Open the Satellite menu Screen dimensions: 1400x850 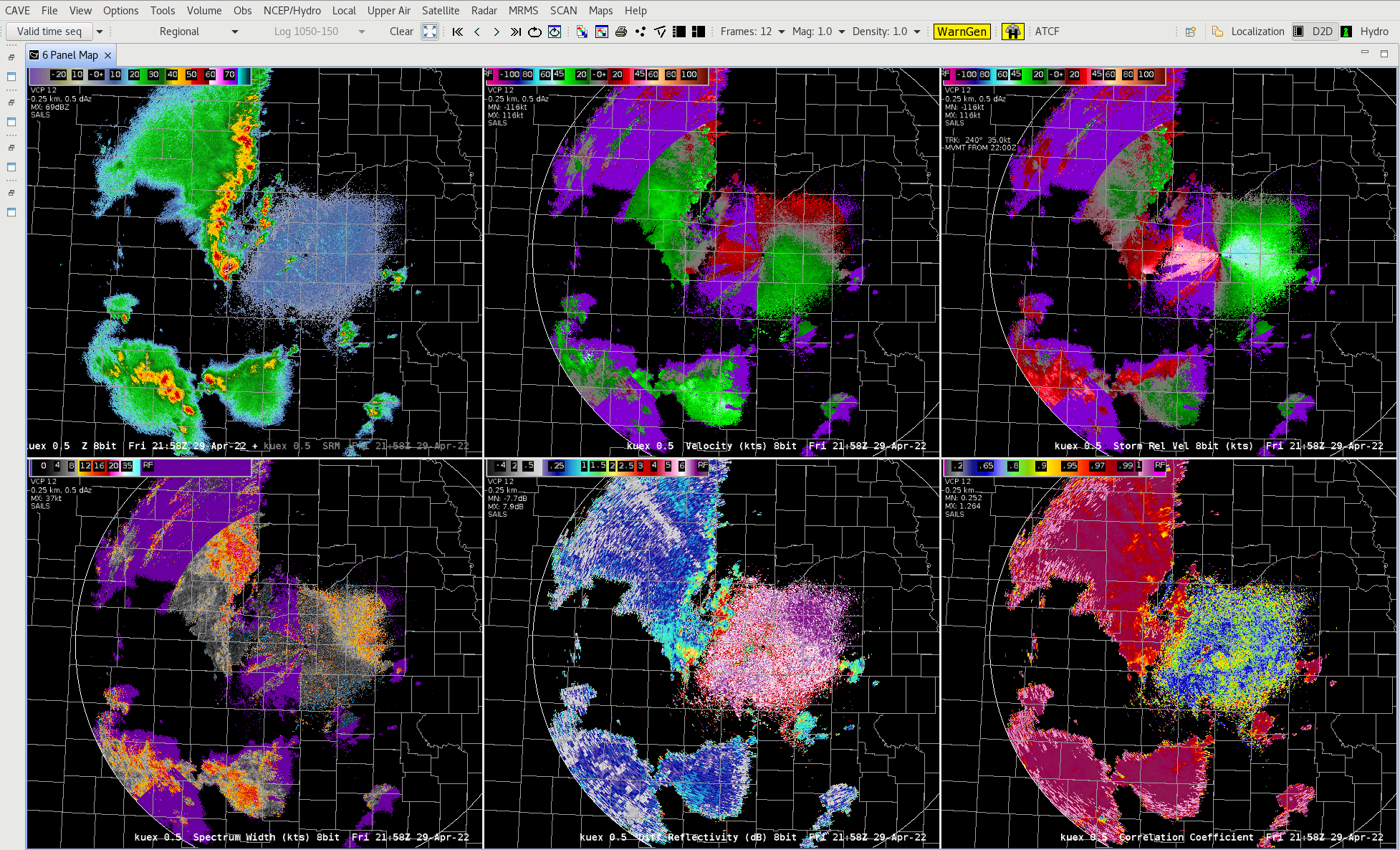[441, 11]
